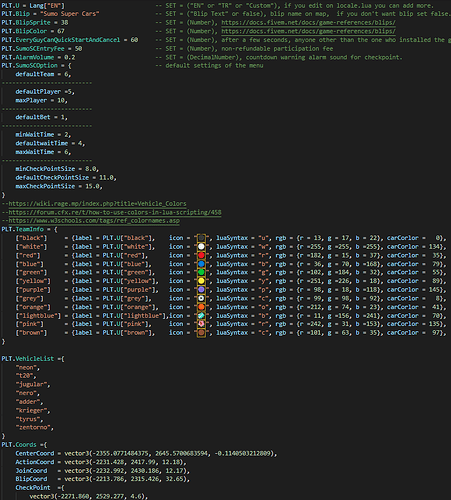The width and height of the screenshot is (451, 500).
Task: Click the PLT.TeamInfo table declaration
Action: 29,229
